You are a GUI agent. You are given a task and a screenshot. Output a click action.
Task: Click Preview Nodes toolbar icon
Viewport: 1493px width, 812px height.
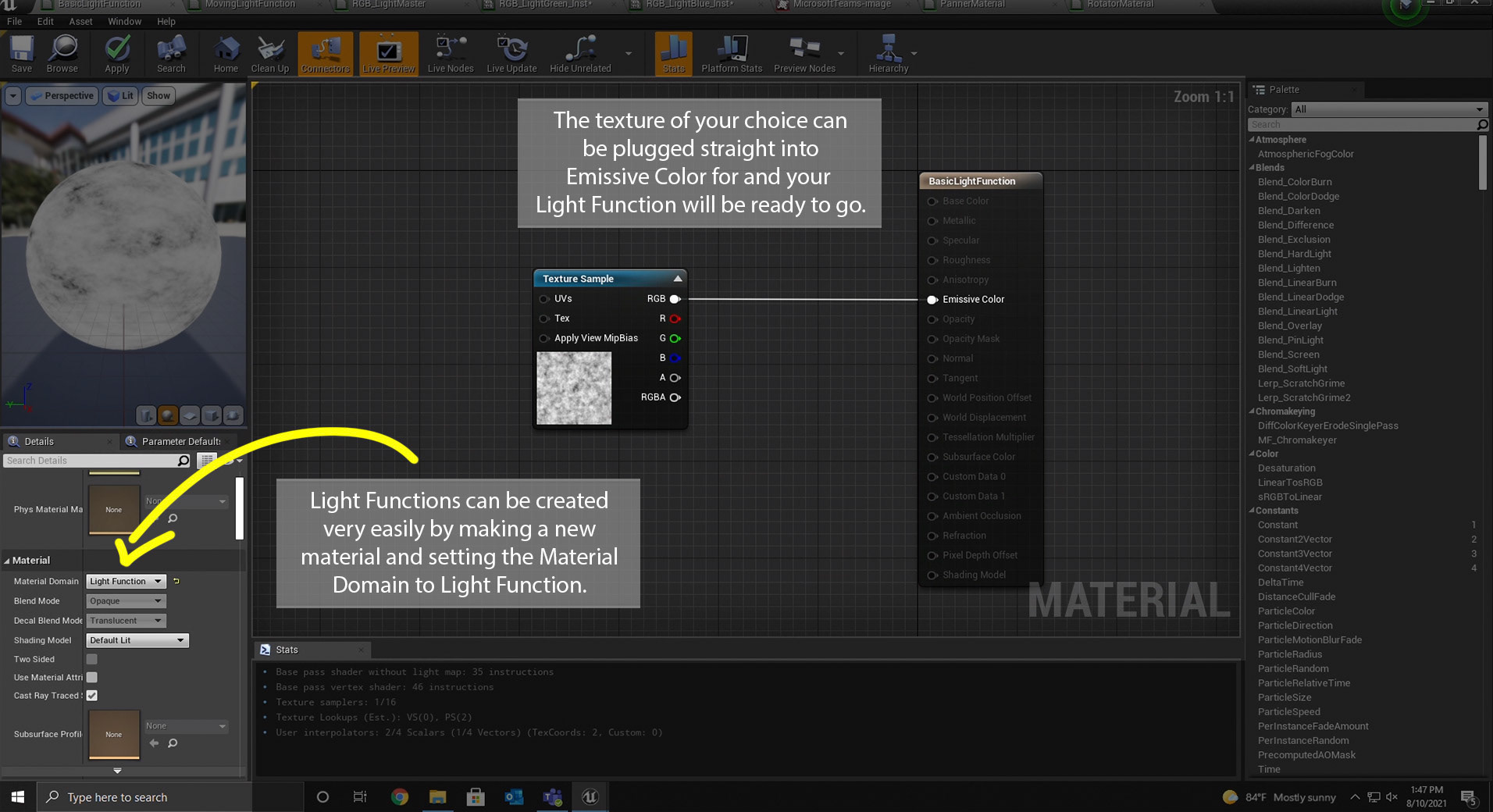coord(804,54)
